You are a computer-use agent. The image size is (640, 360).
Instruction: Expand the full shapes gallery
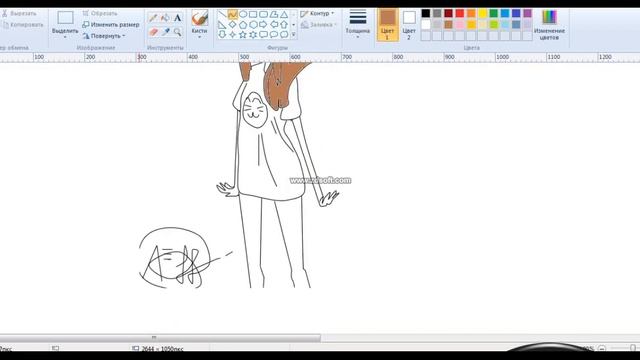pyautogui.click(x=293, y=35)
